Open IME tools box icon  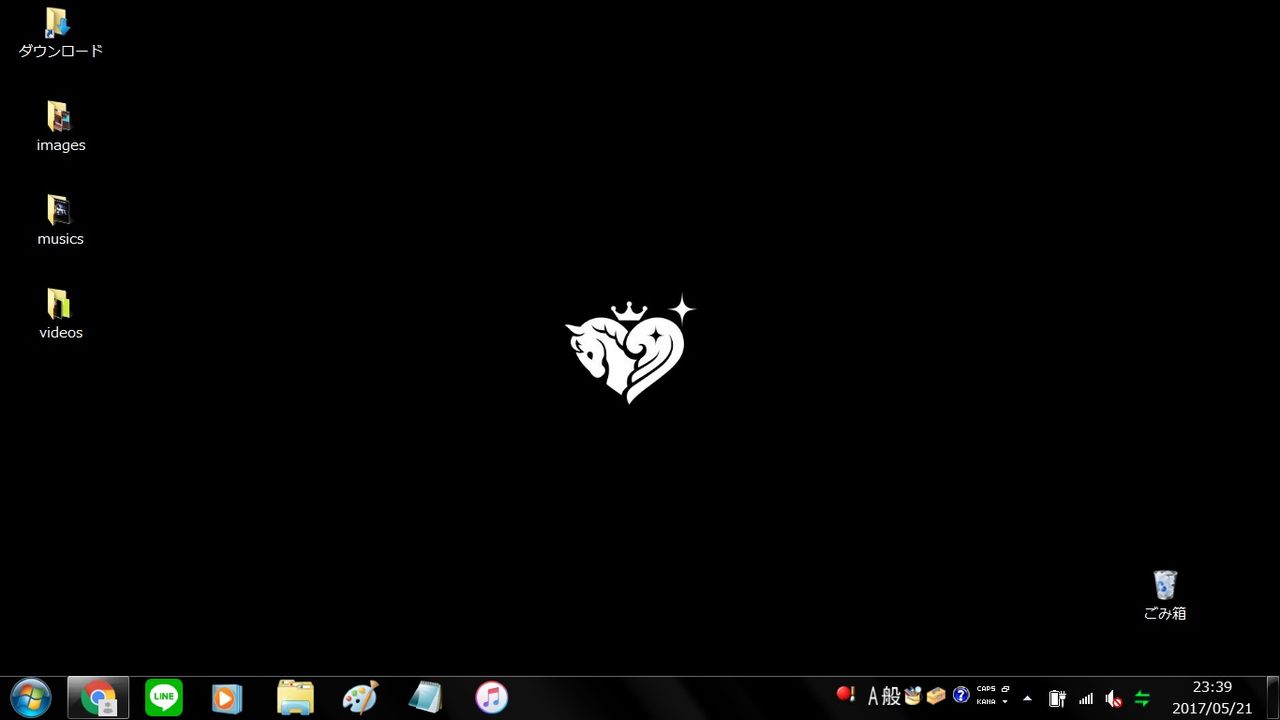click(936, 696)
